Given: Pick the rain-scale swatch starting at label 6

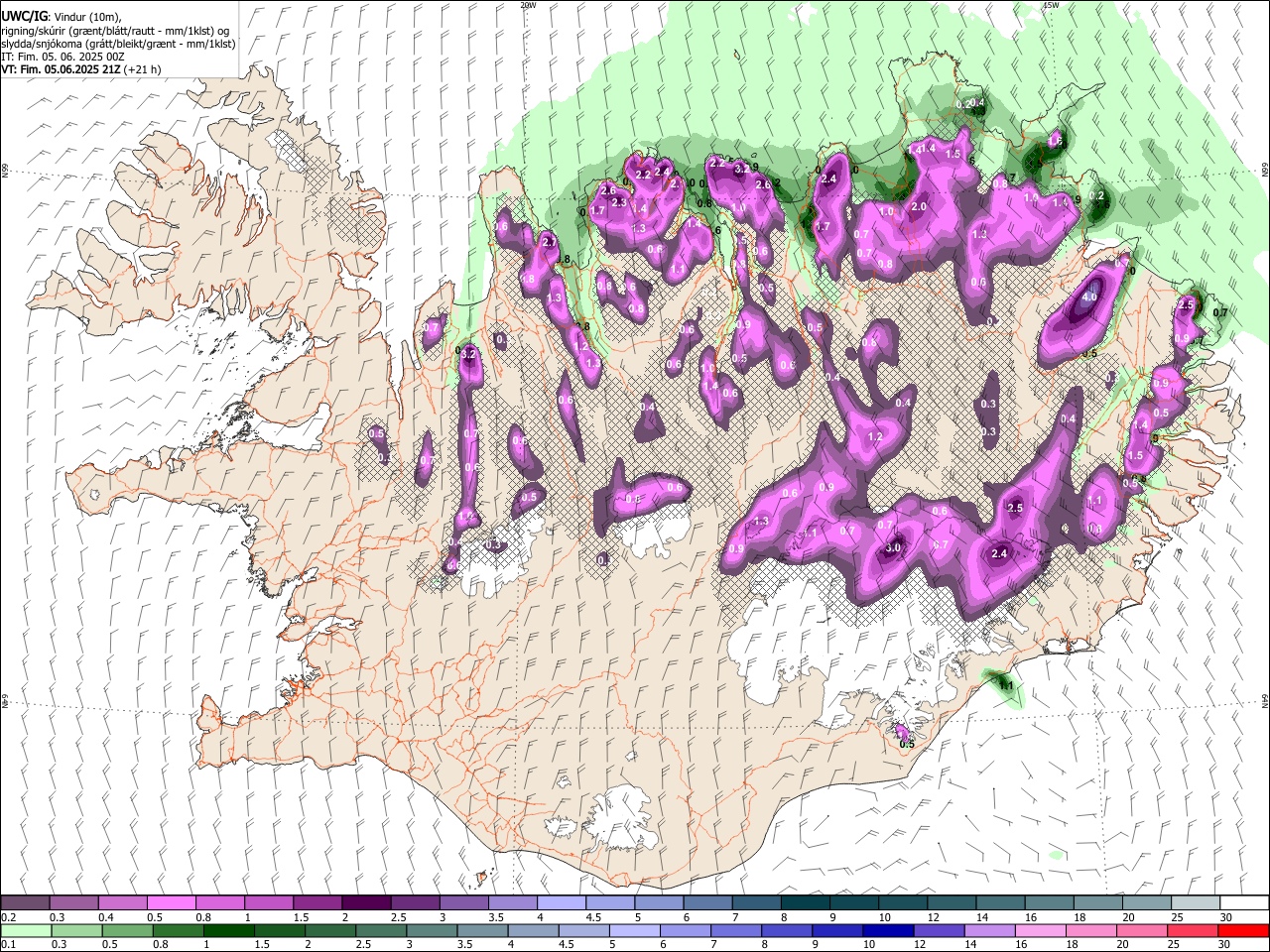Looking at the screenshot, I should coord(685,930).
